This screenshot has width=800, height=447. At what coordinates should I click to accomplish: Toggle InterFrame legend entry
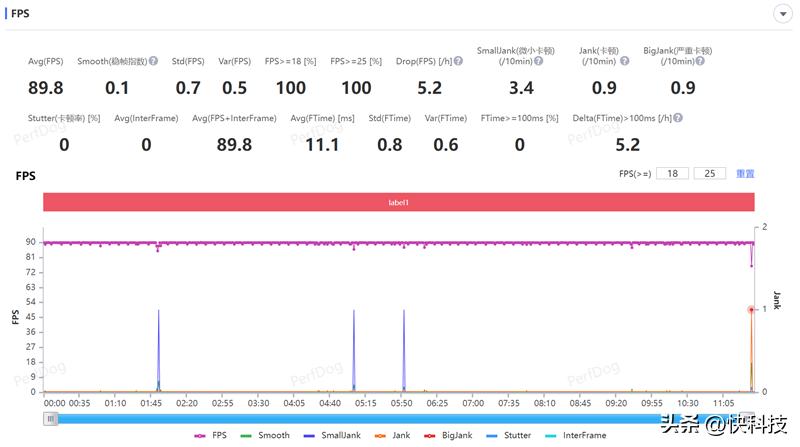576,435
